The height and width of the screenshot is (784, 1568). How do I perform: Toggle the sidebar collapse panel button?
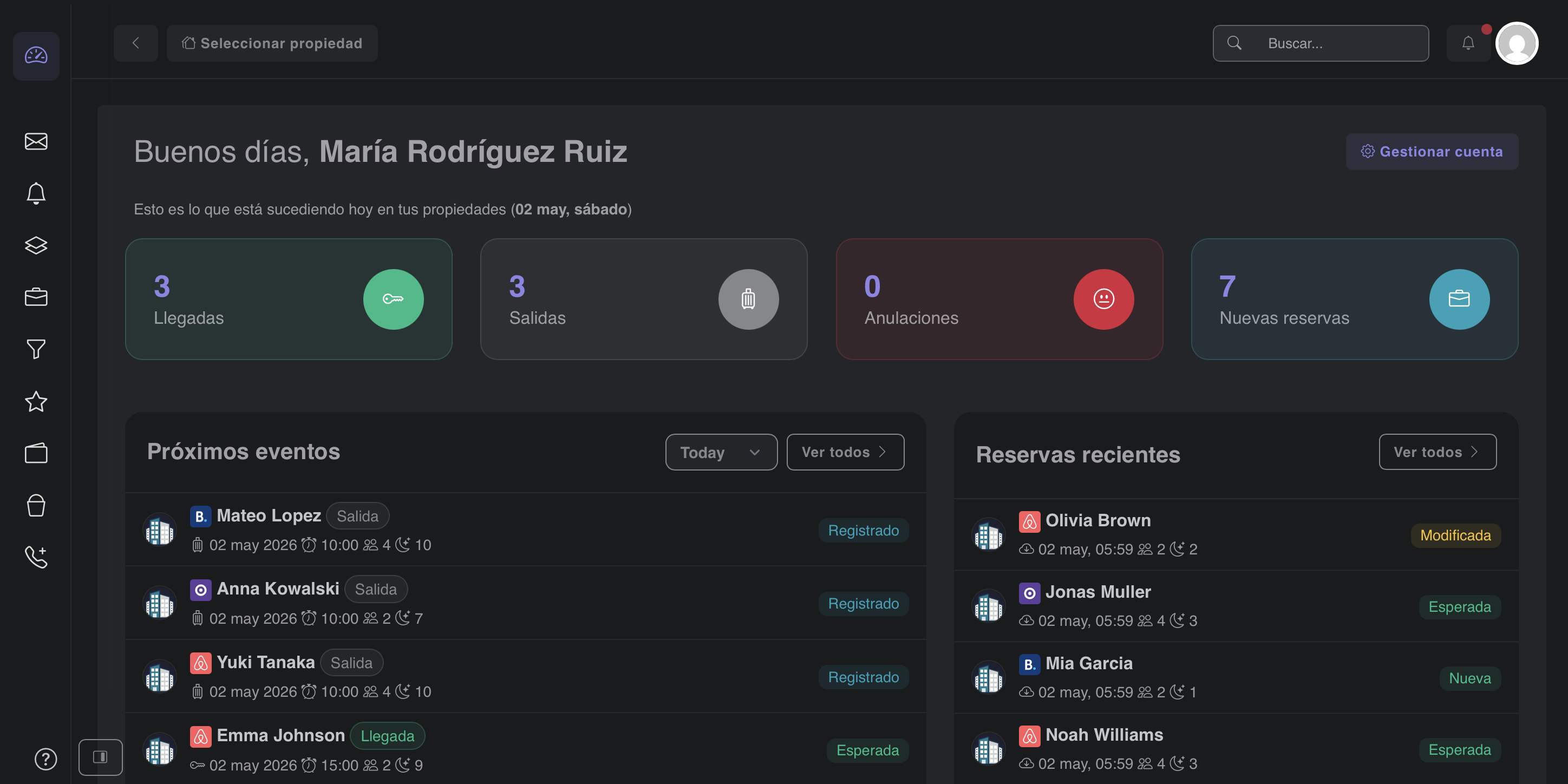click(100, 756)
